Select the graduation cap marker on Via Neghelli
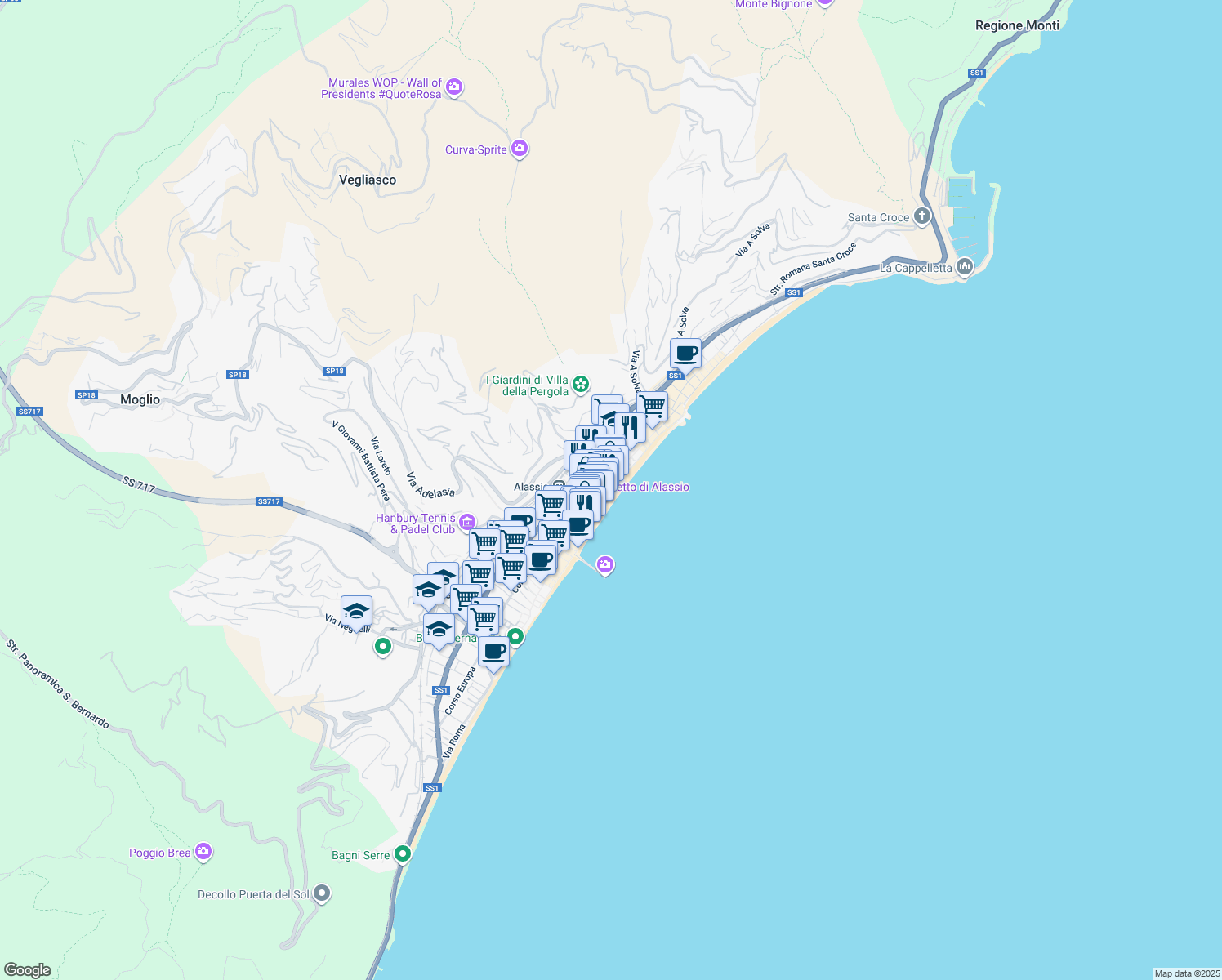 [356, 611]
